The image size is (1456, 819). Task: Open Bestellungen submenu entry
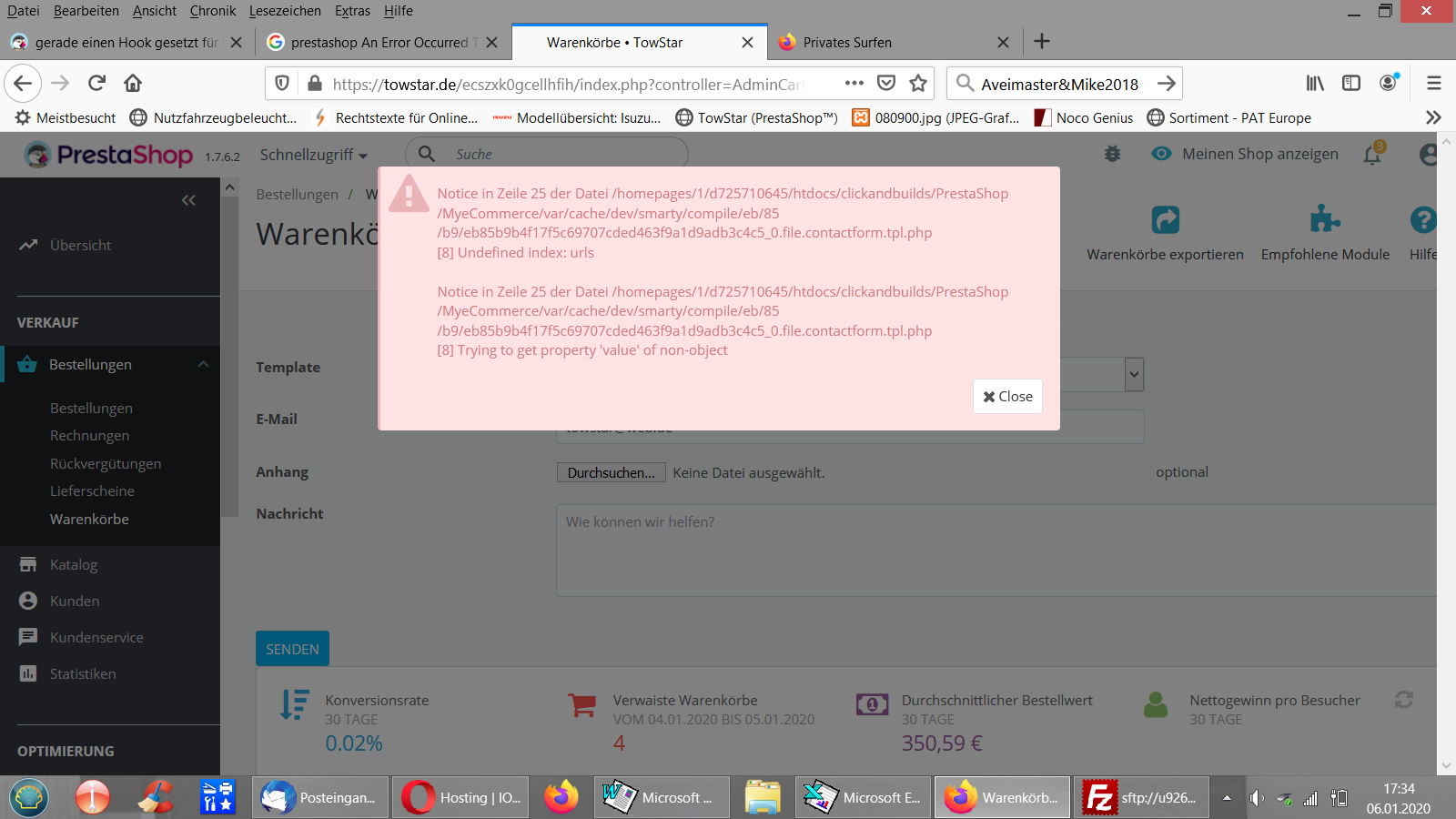tap(91, 409)
